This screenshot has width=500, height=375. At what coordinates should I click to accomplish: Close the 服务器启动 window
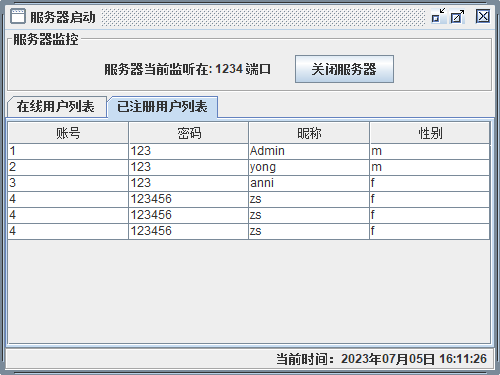pyautogui.click(x=483, y=16)
